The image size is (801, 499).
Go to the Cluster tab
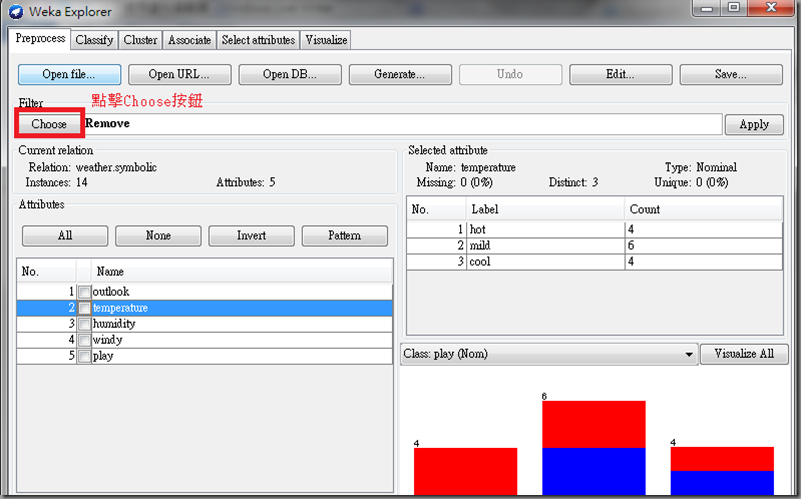[140, 40]
